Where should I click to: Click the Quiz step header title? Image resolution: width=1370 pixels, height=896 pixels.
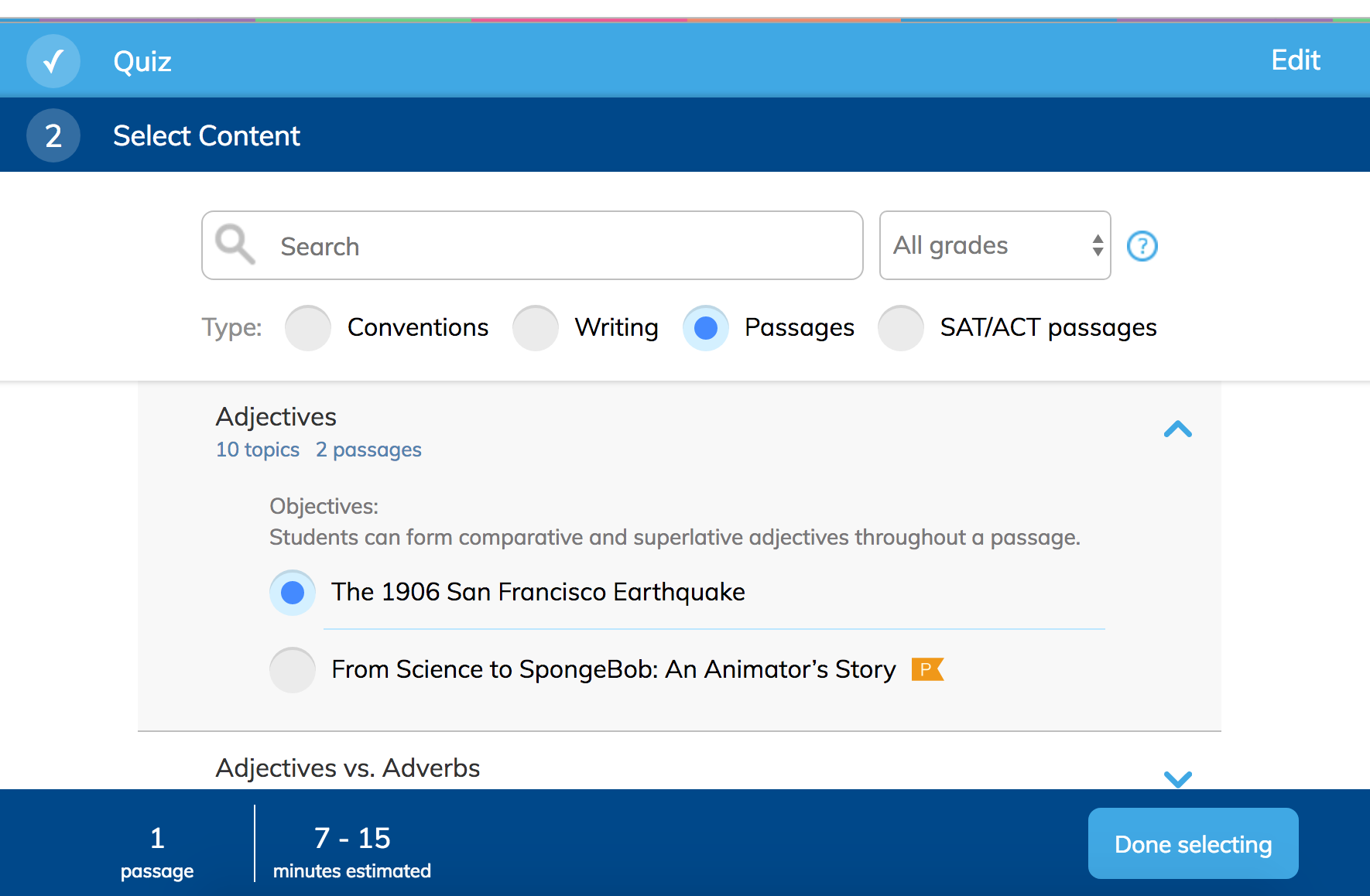[x=142, y=61]
